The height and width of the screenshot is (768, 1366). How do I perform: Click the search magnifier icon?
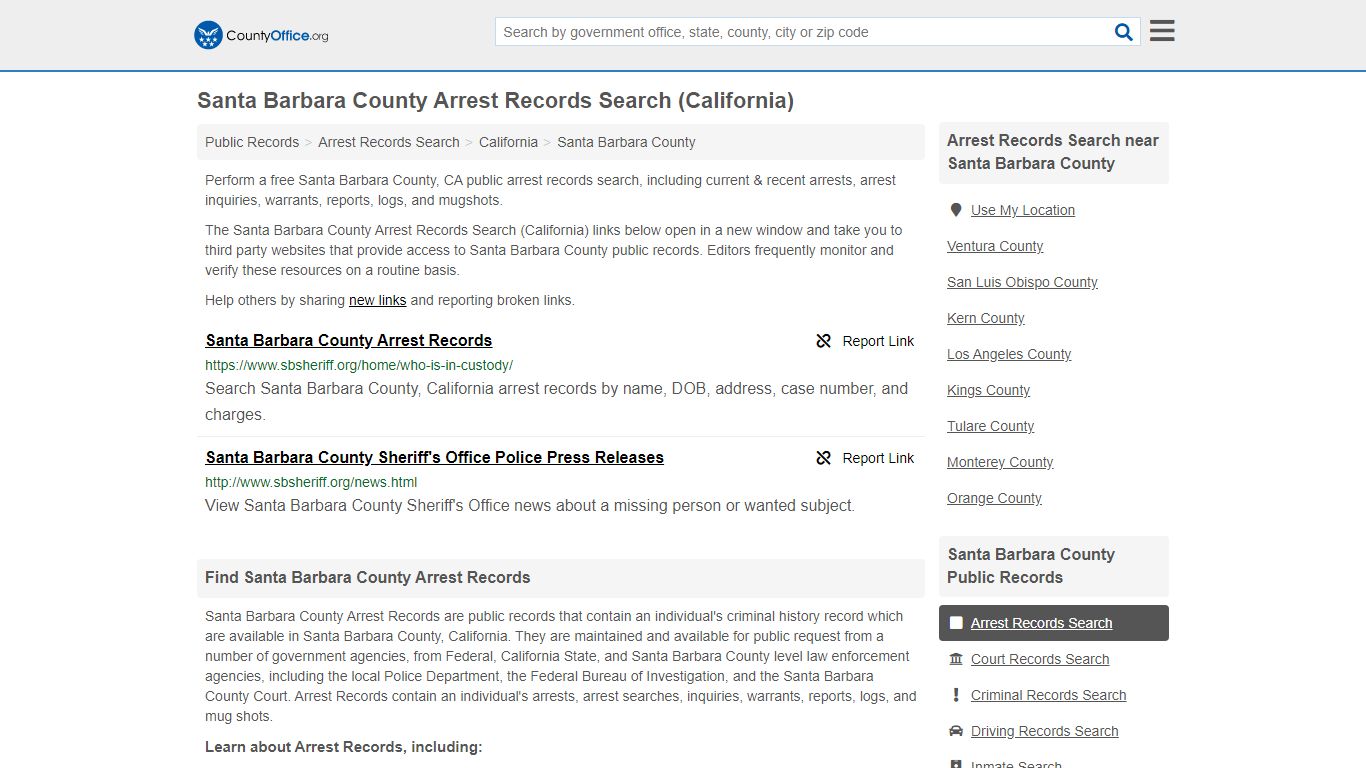click(x=1124, y=32)
